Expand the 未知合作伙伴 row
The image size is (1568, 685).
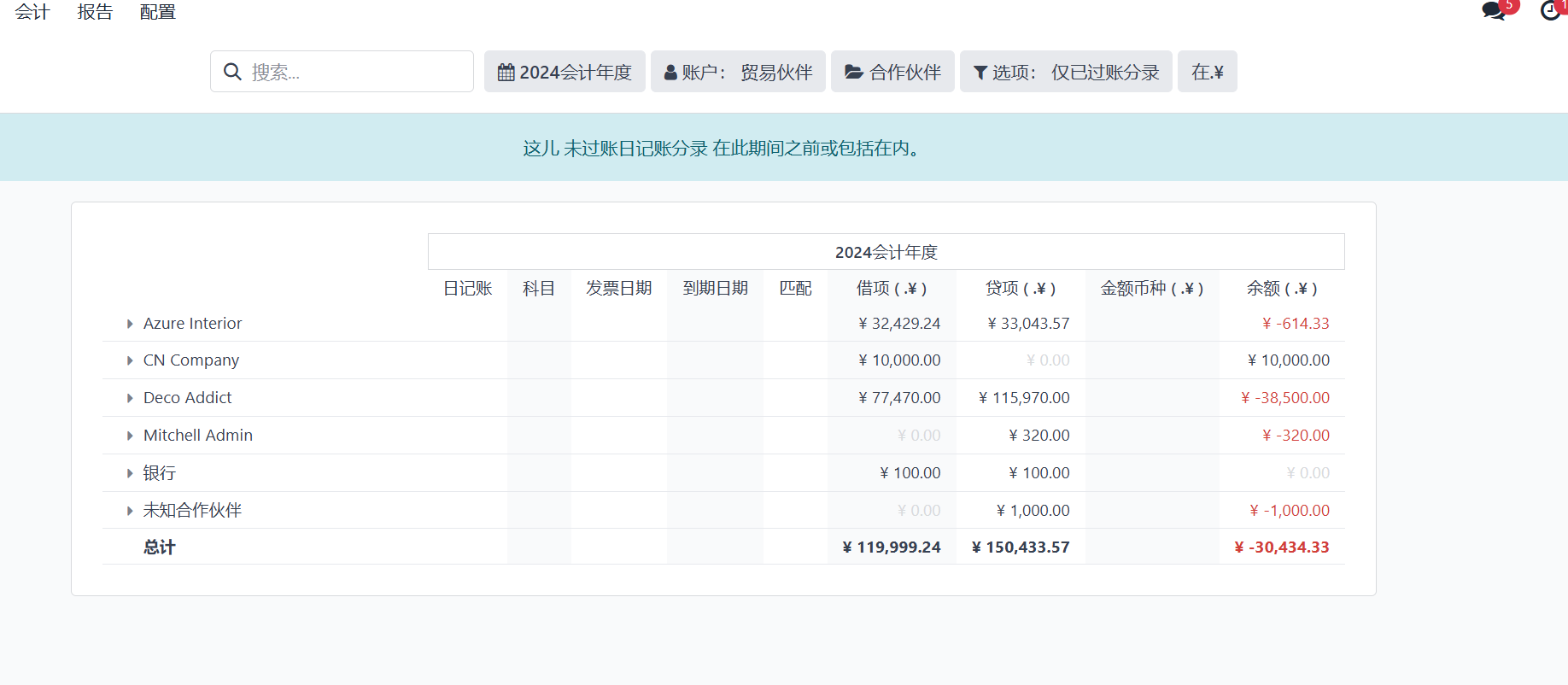pyautogui.click(x=130, y=511)
